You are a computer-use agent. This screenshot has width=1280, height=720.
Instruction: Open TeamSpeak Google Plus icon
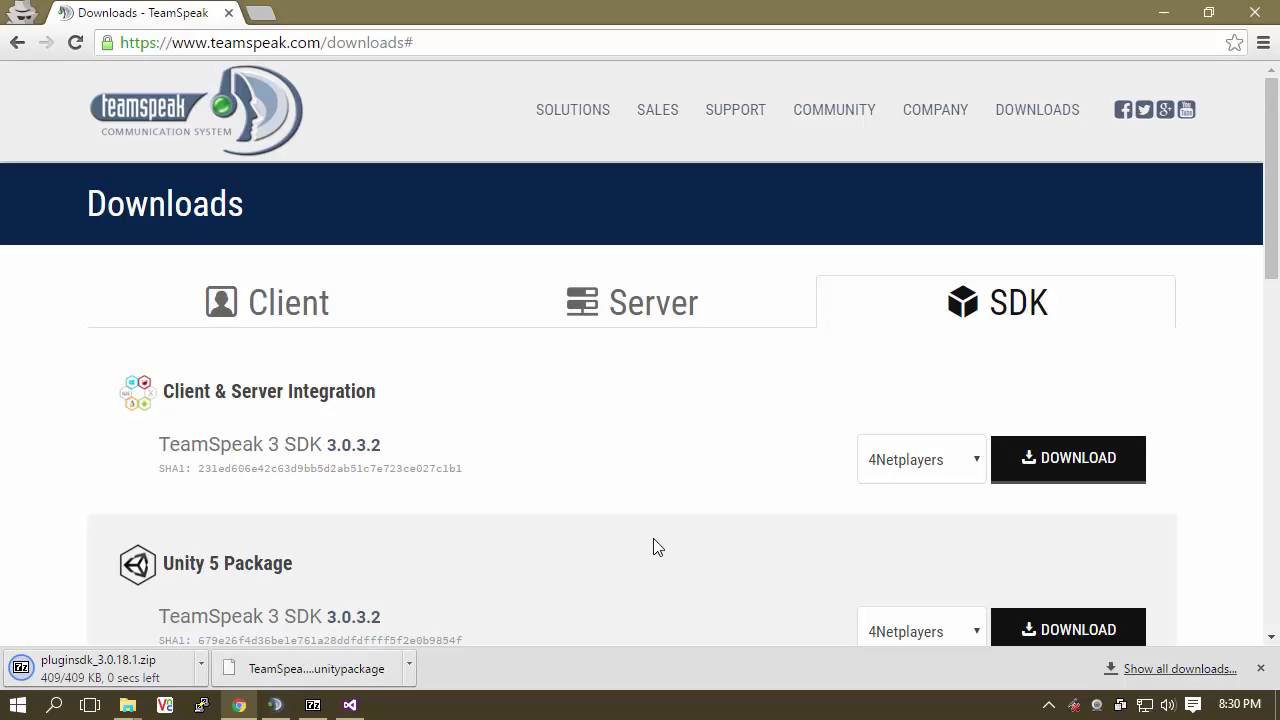coord(1165,110)
